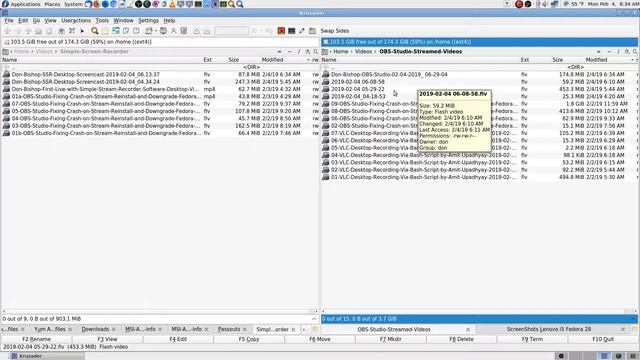Click the run-command arrow icon in toolbar
Viewport: 640px width, 360px height.
click(x=82, y=31)
